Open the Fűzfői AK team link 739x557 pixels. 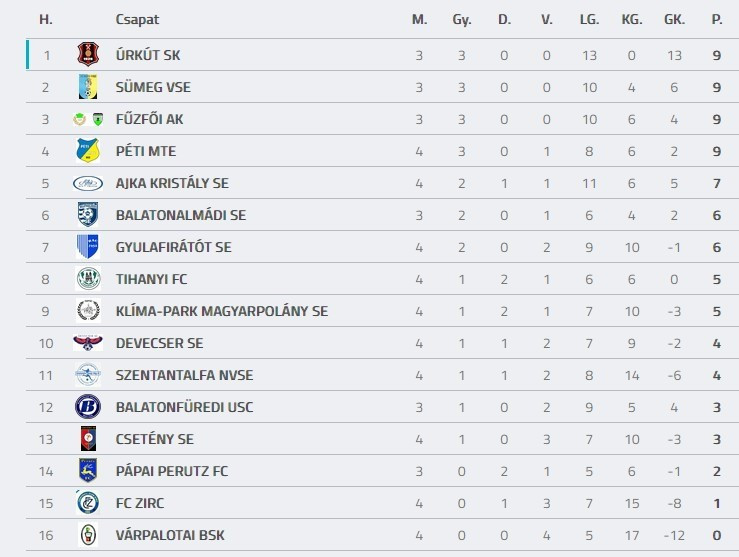[150, 119]
